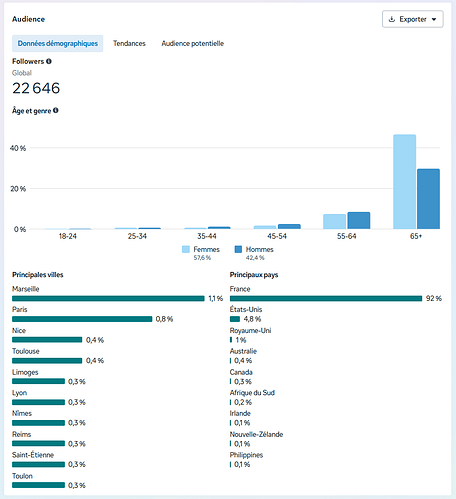Click the Marseille city bar
This screenshot has height=499, width=456.
pyautogui.click(x=108, y=298)
